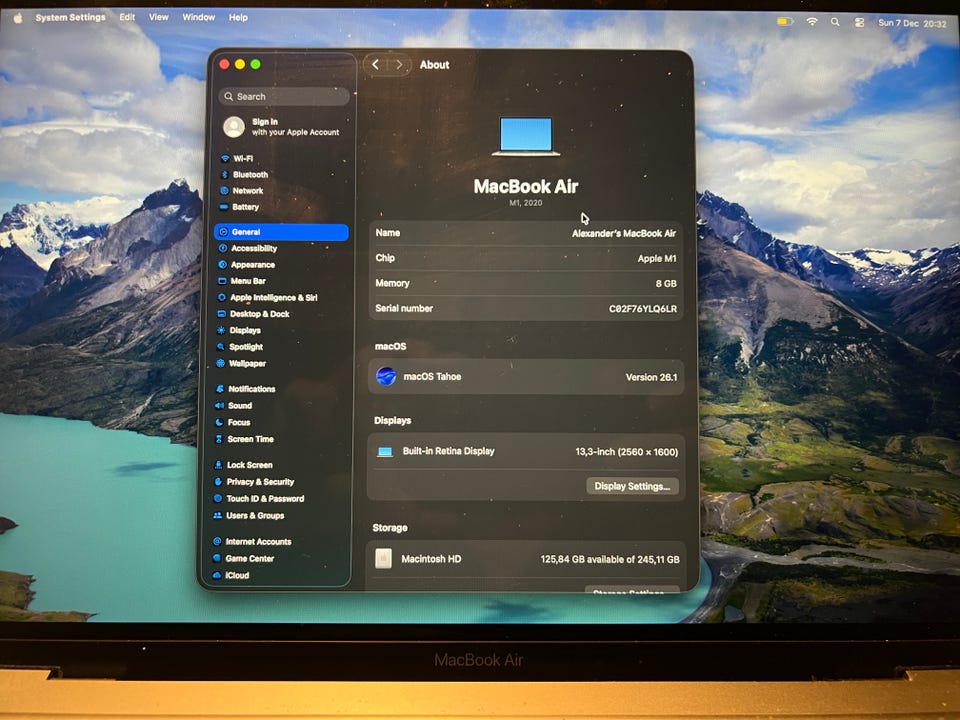Open Internet Accounts settings
Screen dimensions: 960x720
point(252,542)
